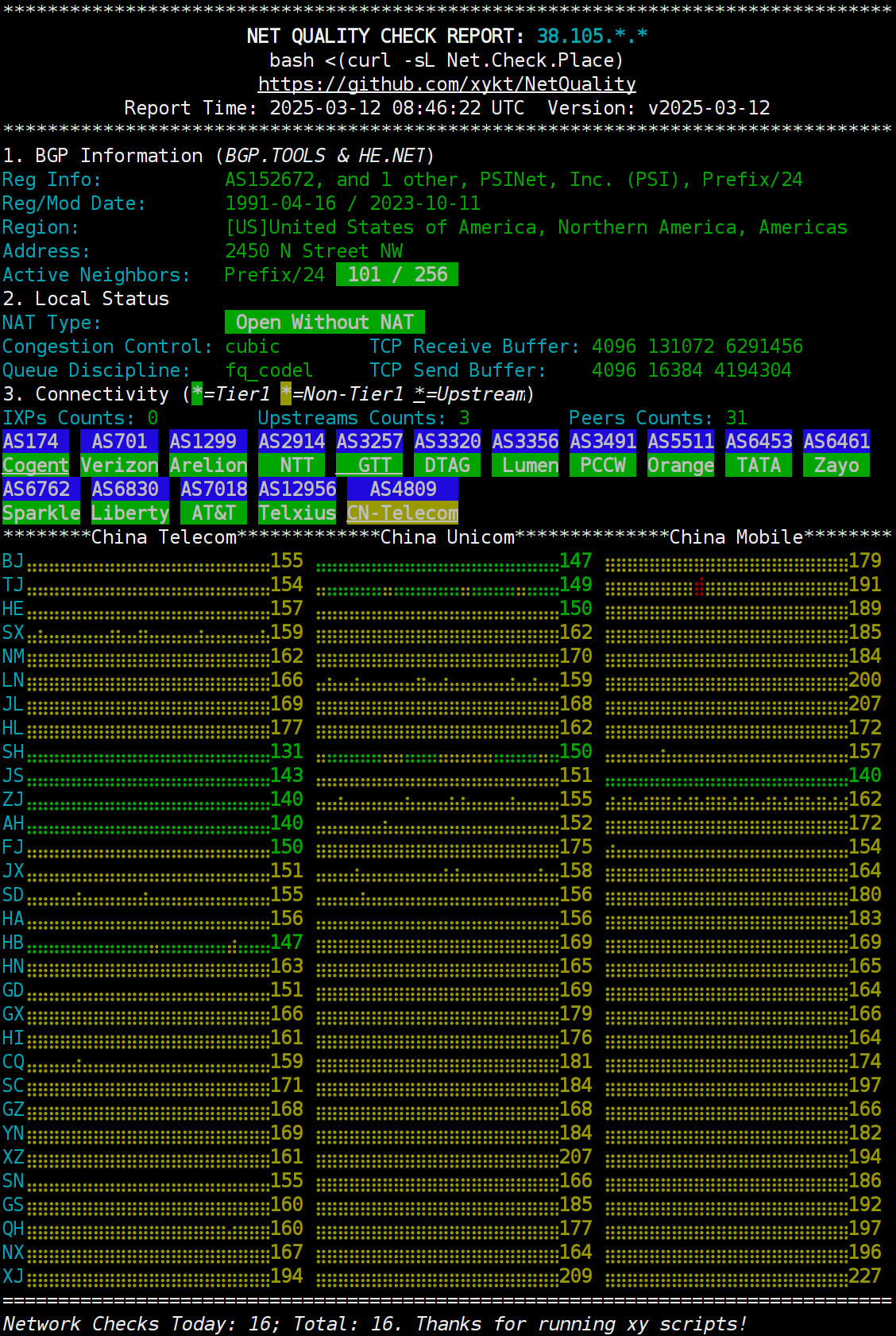Image resolution: width=896 pixels, height=1336 pixels.
Task: Select the Cogent upstream label
Action: [x=35, y=466]
